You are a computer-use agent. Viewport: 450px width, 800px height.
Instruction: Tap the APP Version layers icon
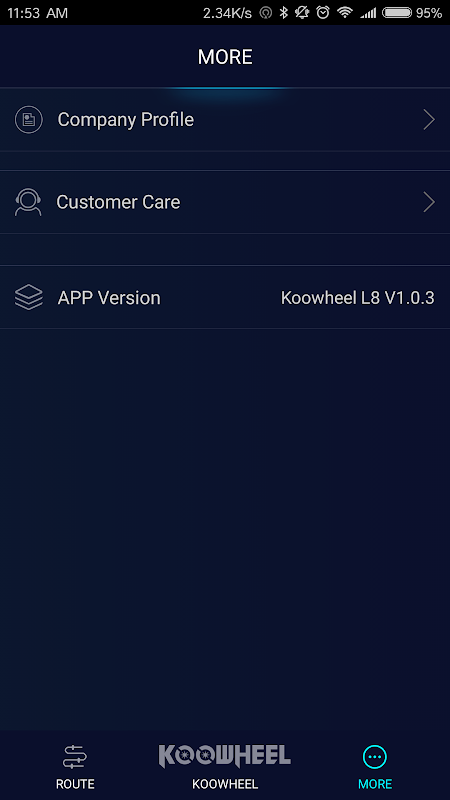pyautogui.click(x=29, y=297)
